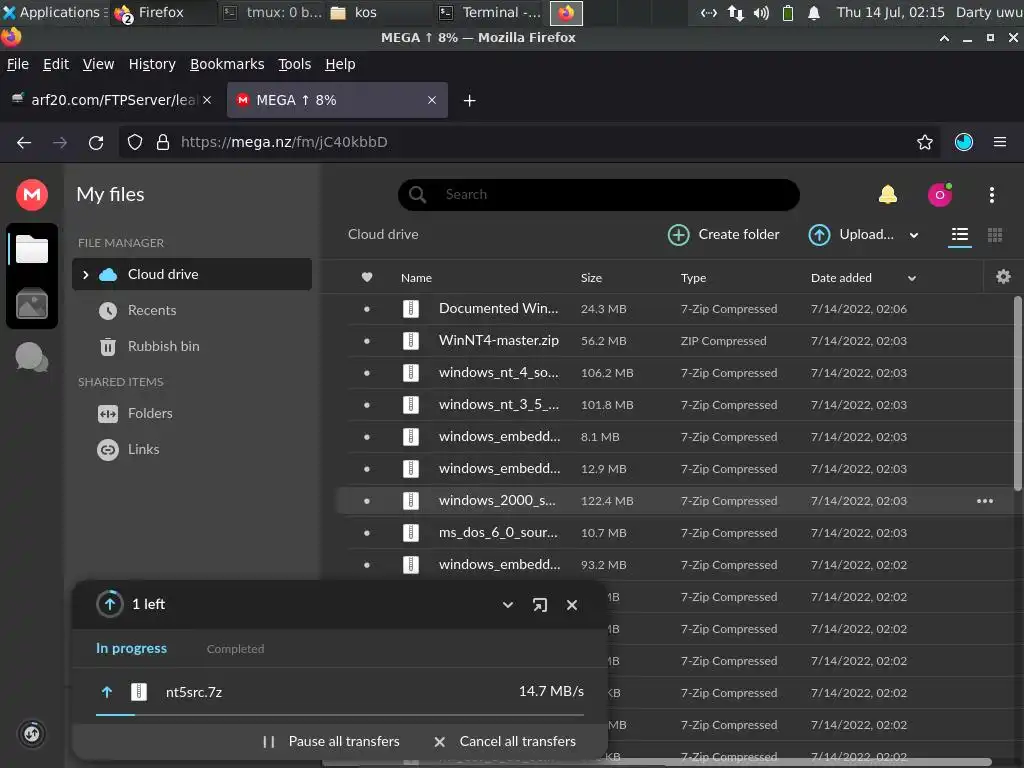
Task: Collapse the transfer widget with the chevron
Action: 507,605
